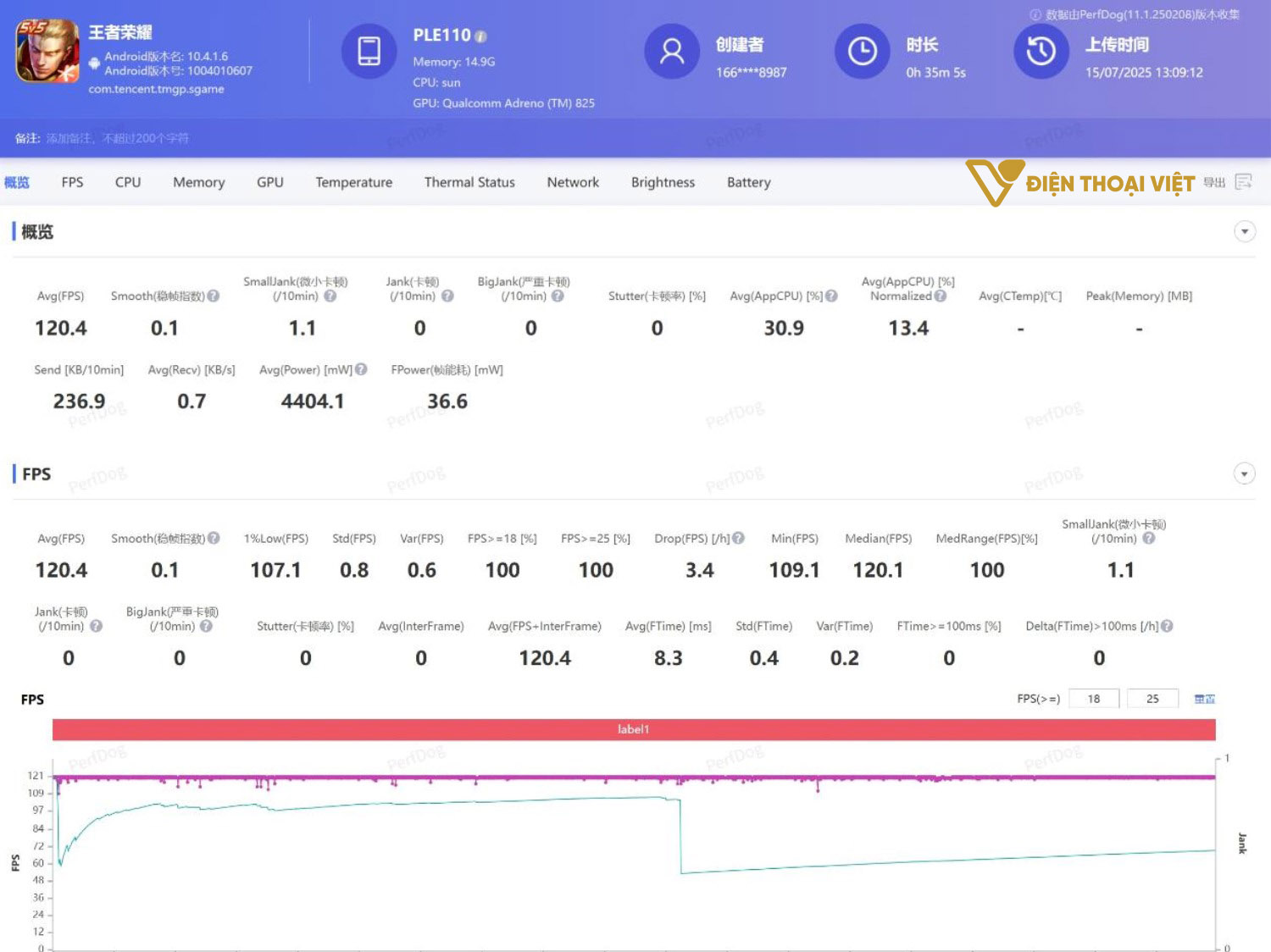Click help icon beside Delta(FTime)>100ms
1271x952 pixels.
pos(1167,626)
